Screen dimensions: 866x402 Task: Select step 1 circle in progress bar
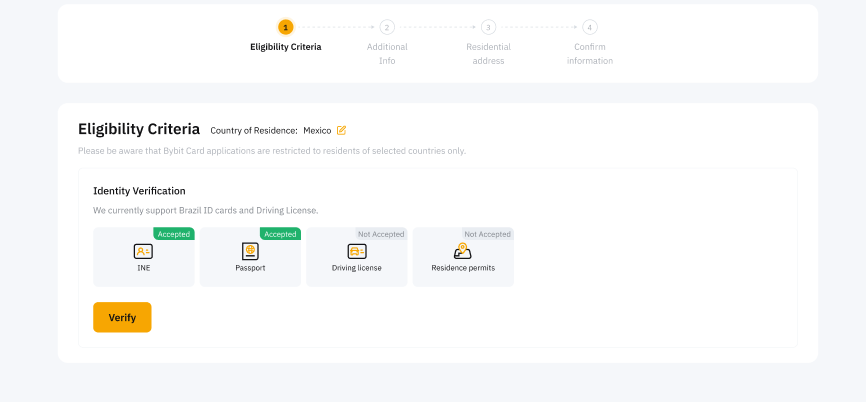coord(286,27)
